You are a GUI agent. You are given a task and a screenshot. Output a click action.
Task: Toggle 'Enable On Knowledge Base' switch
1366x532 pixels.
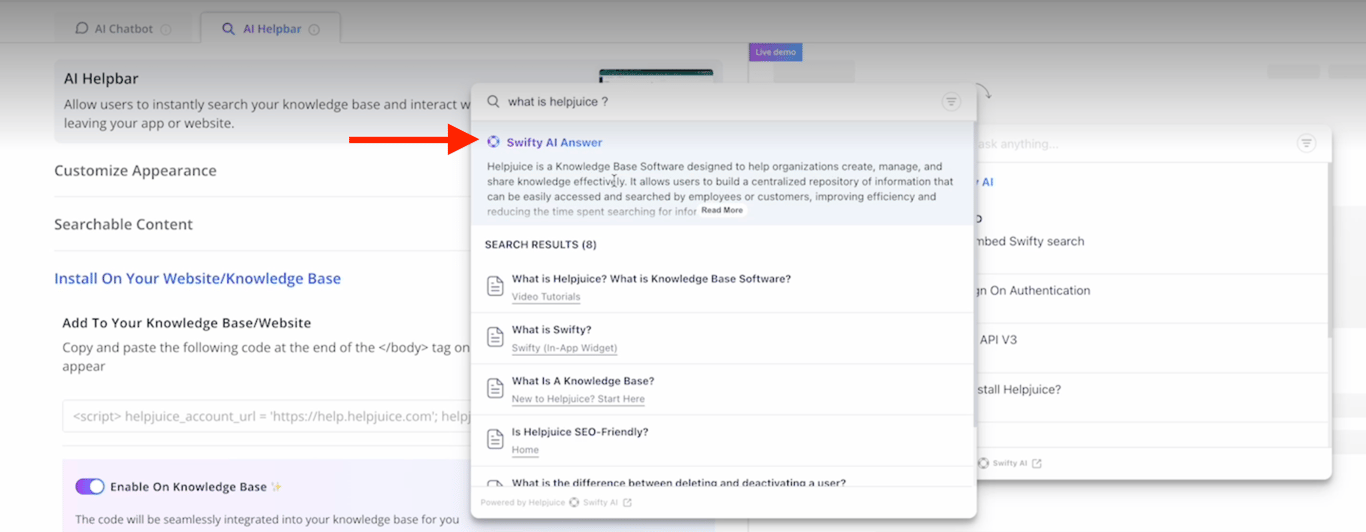pos(90,487)
